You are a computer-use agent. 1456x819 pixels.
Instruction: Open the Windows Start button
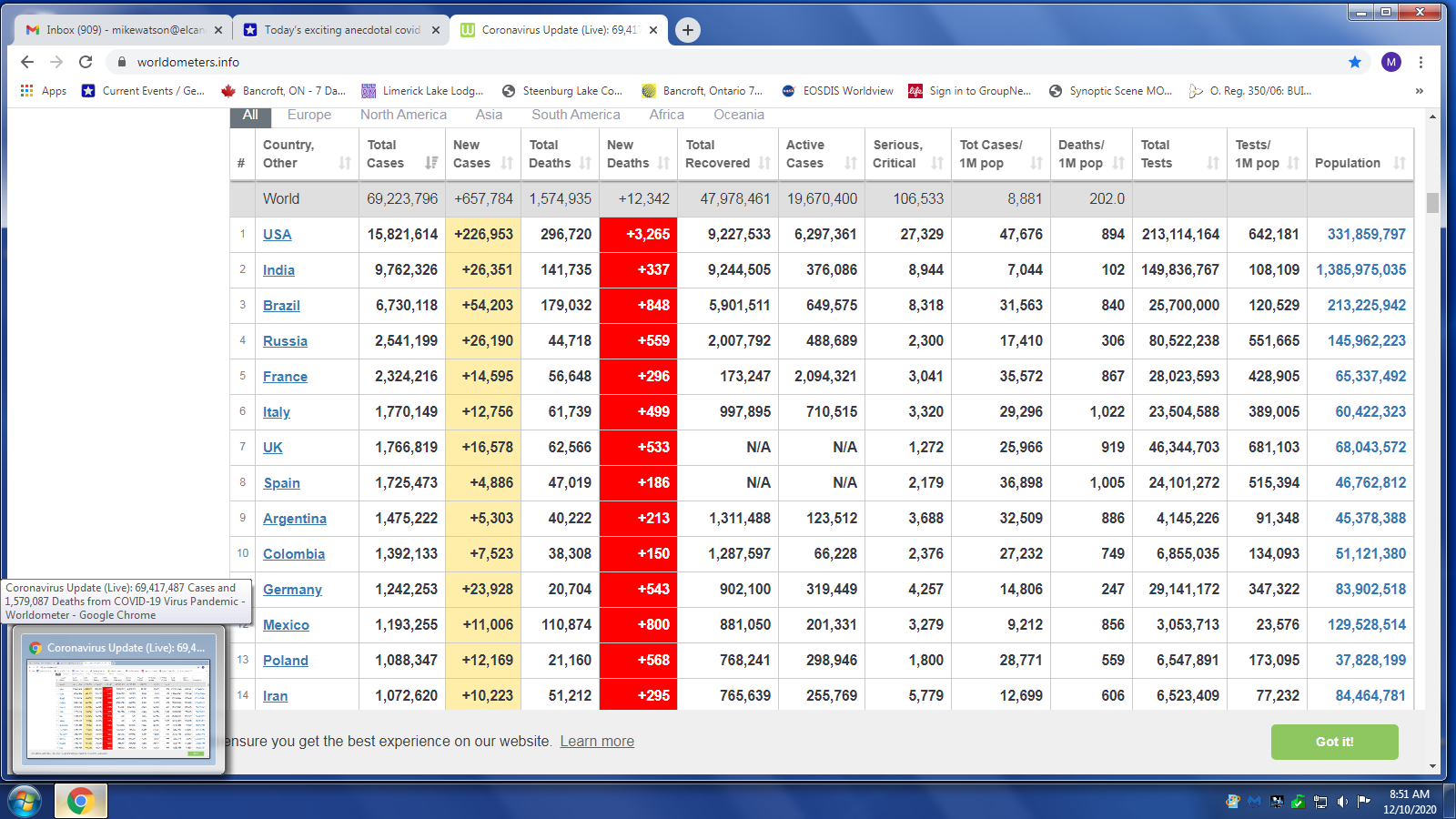25,802
